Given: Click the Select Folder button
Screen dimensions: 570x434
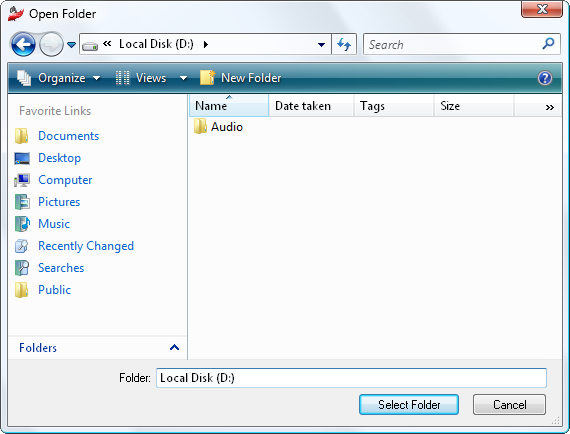Looking at the screenshot, I should (x=409, y=405).
